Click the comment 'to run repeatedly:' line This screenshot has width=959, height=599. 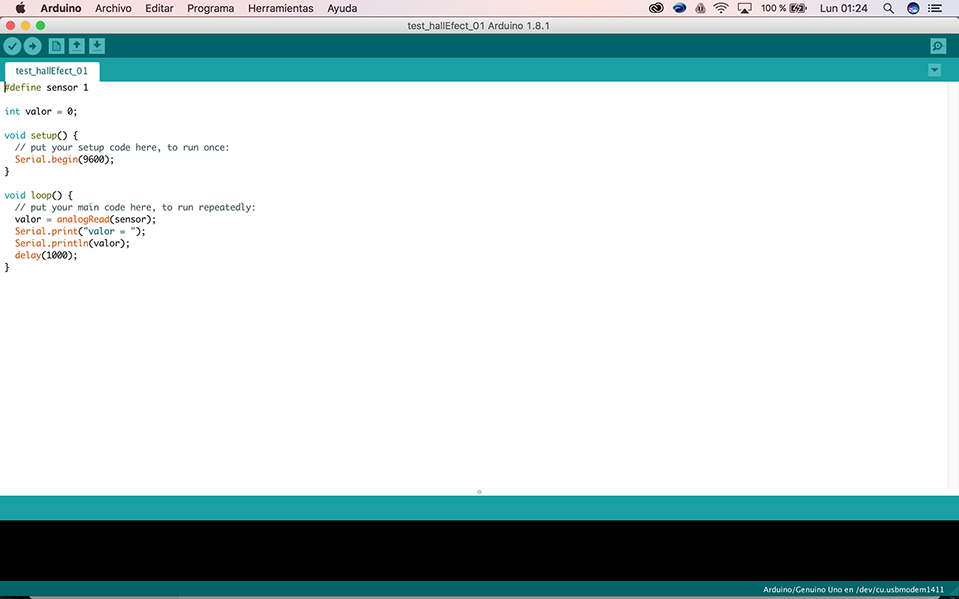(x=135, y=207)
